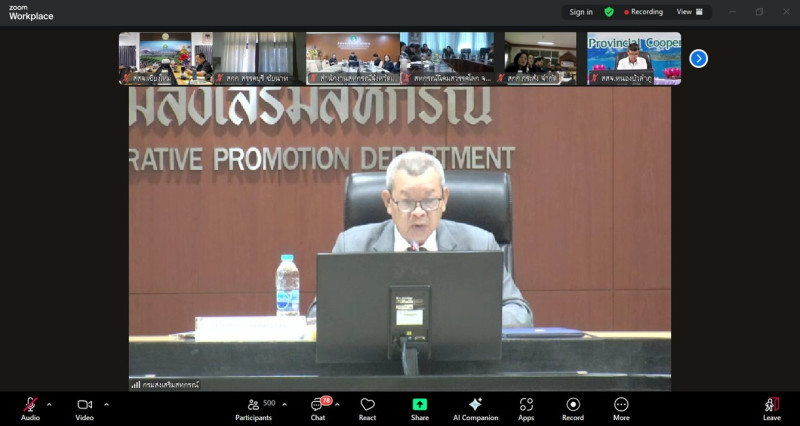
Task: Click the red Recording indicator
Action: (643, 12)
